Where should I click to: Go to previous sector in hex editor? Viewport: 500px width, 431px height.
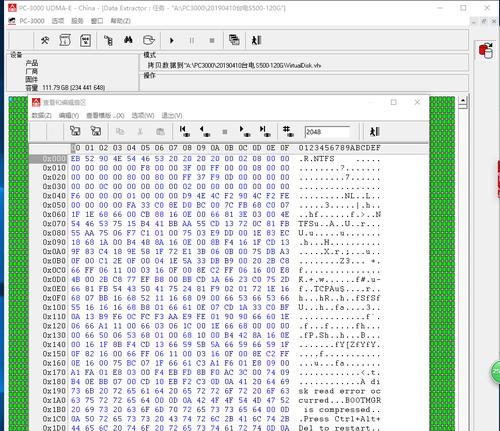205,131
